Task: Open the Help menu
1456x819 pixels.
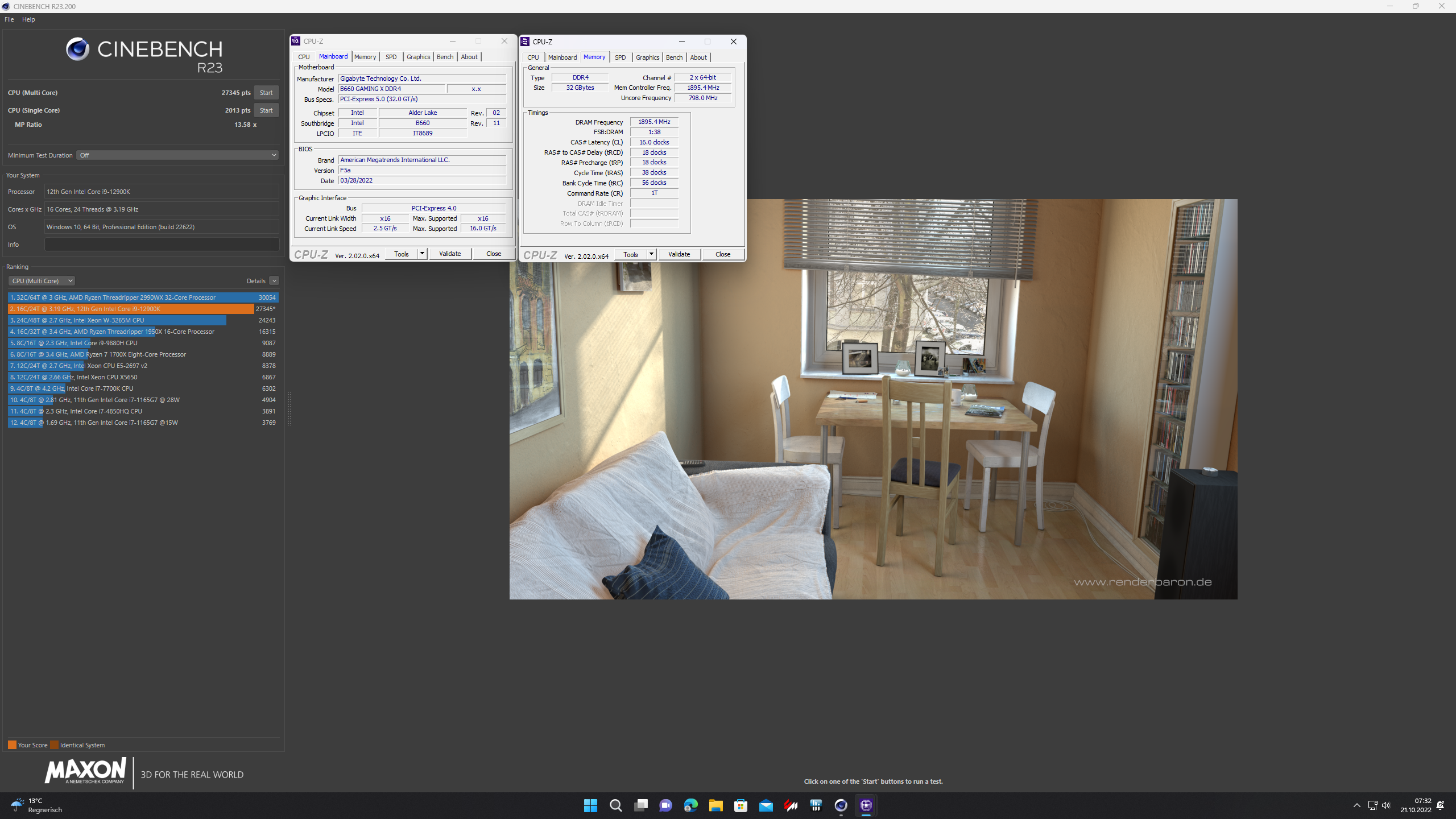Action: (x=28, y=19)
